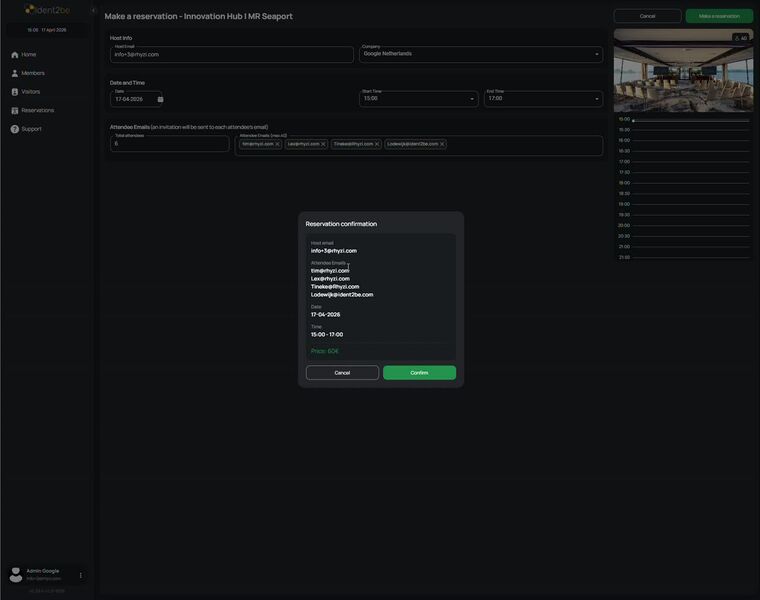The width and height of the screenshot is (760, 600).
Task: Click the Host Email input field
Action: click(x=232, y=54)
